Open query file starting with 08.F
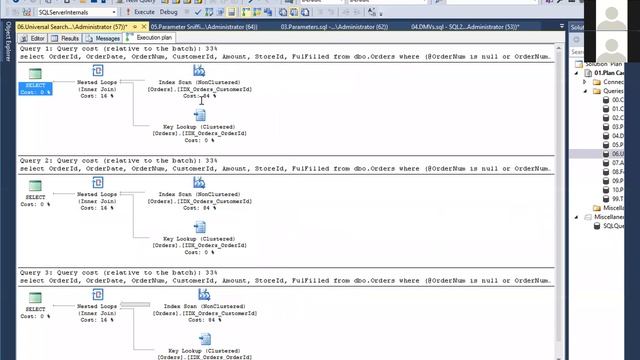The image size is (640, 360). 613,172
